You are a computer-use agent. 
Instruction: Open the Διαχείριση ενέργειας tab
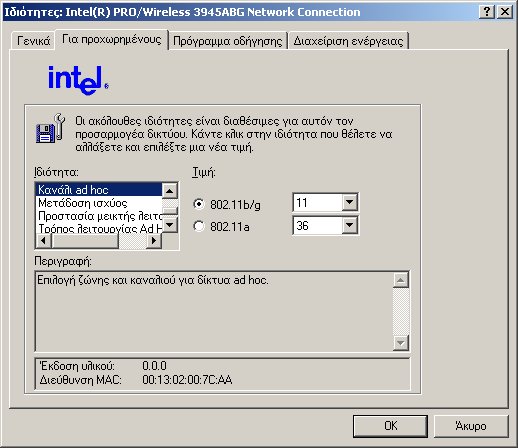[x=348, y=41]
